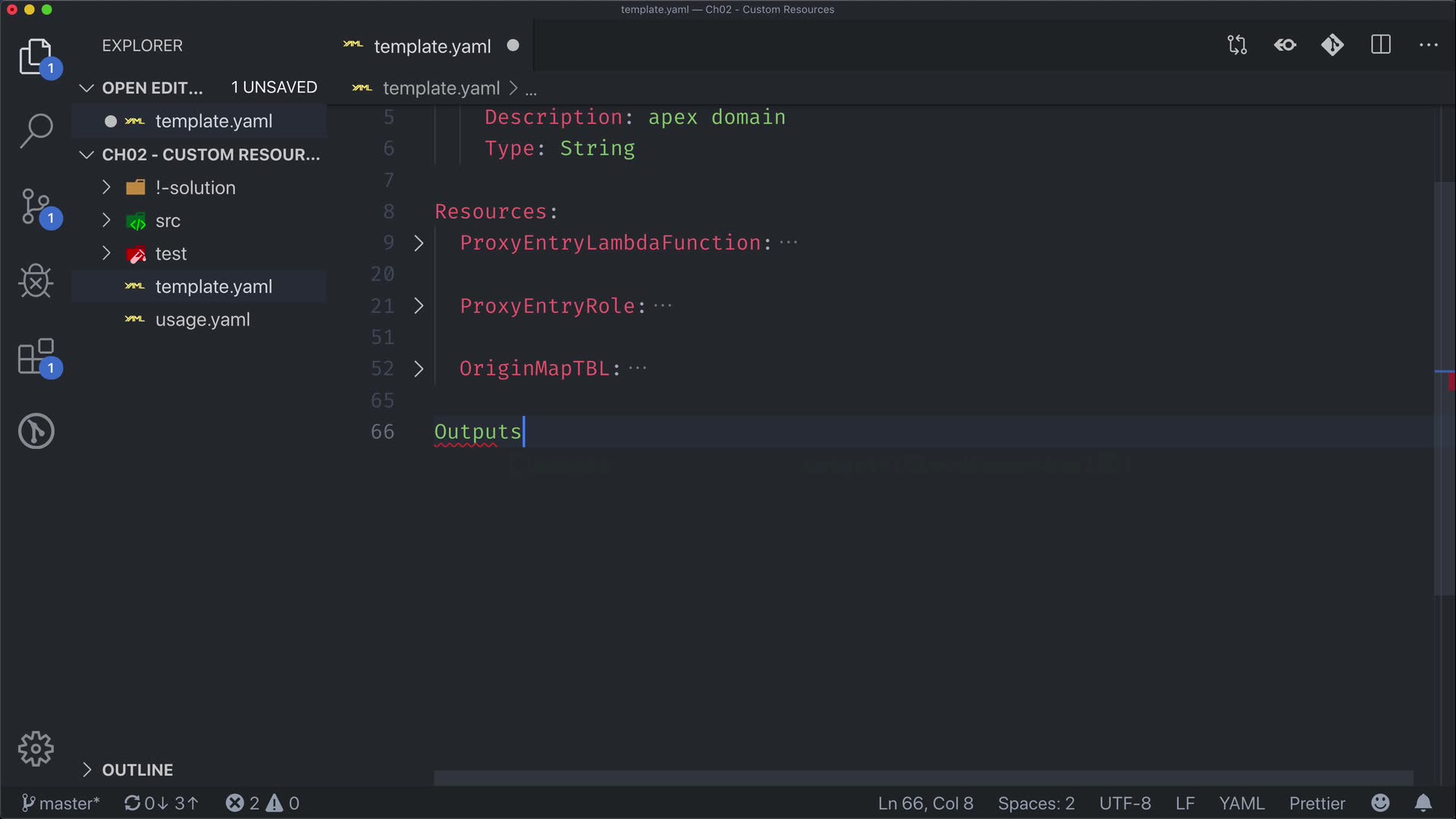Click the master branch status item

(x=61, y=803)
